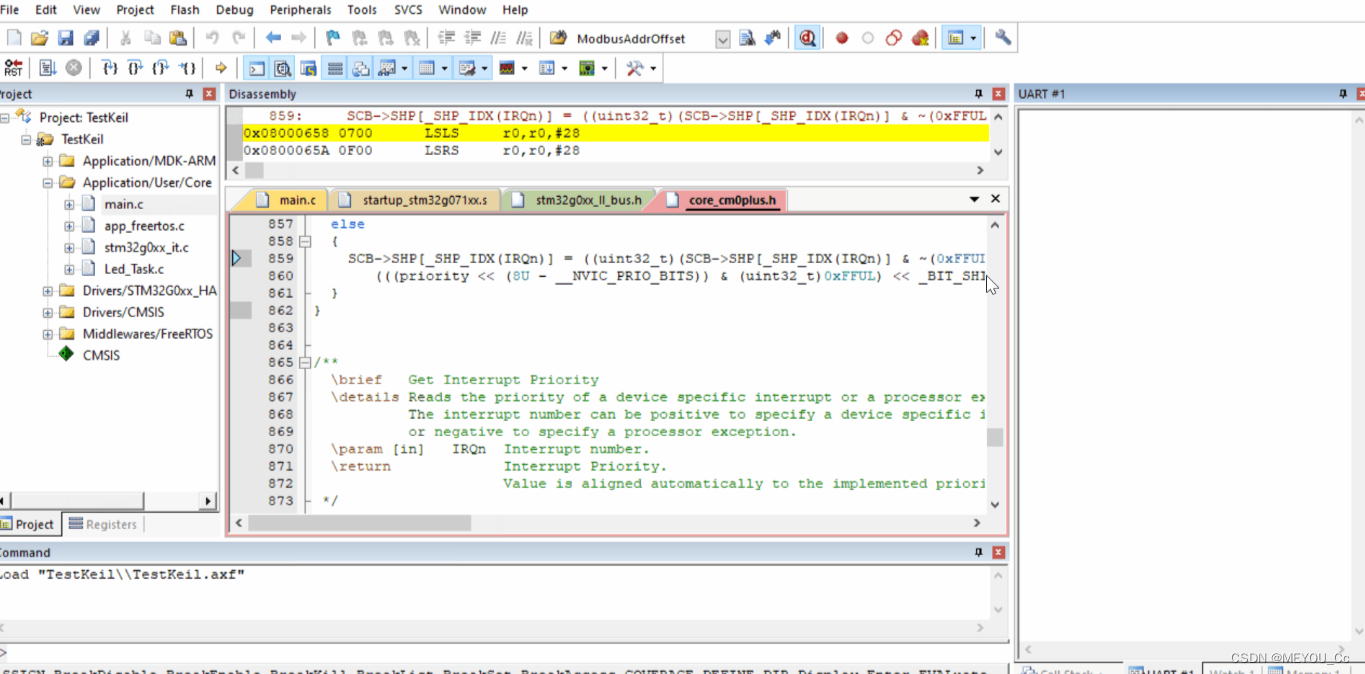This screenshot has width=1365, height=674.
Task: Collapse the Application/User/Core folder
Action: pyautogui.click(x=48, y=183)
